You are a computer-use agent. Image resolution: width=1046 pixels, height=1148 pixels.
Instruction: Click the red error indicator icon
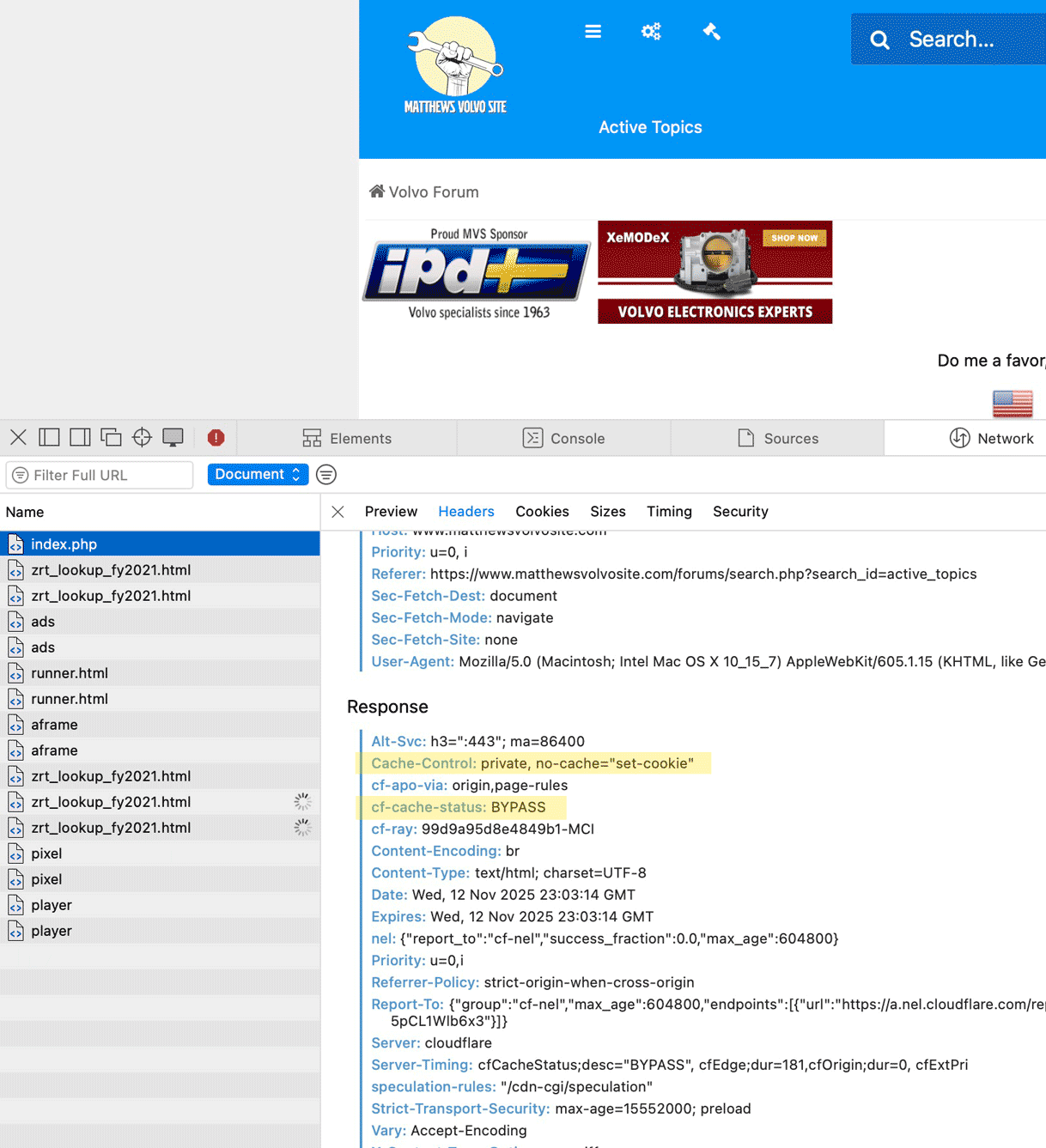[x=216, y=438]
